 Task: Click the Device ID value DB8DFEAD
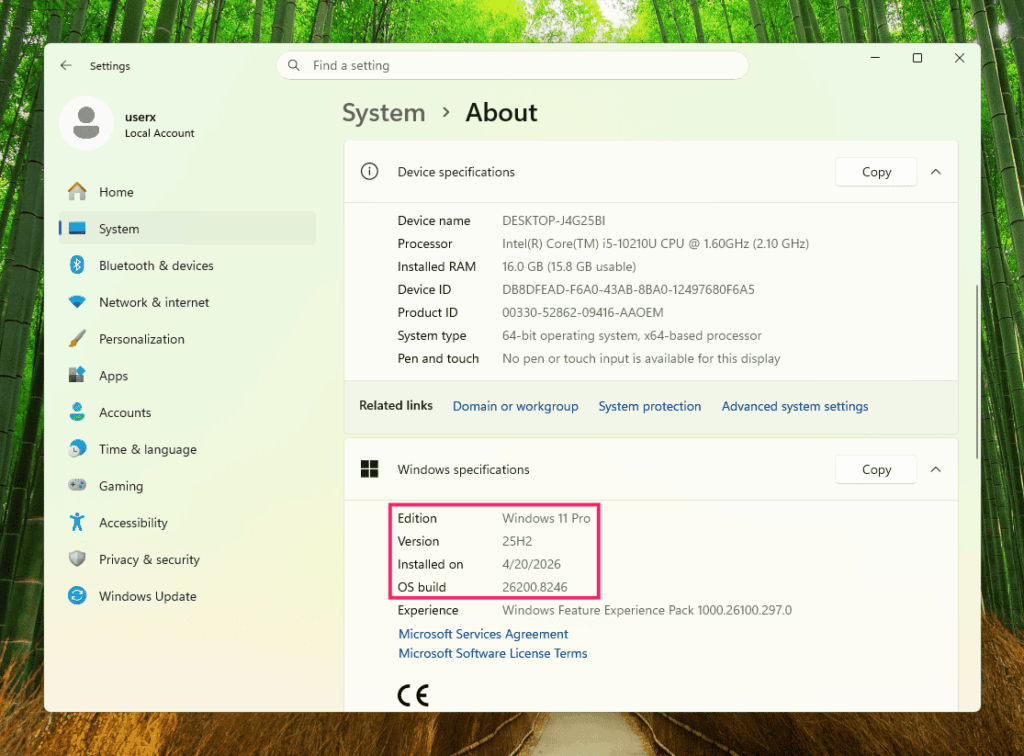point(628,289)
